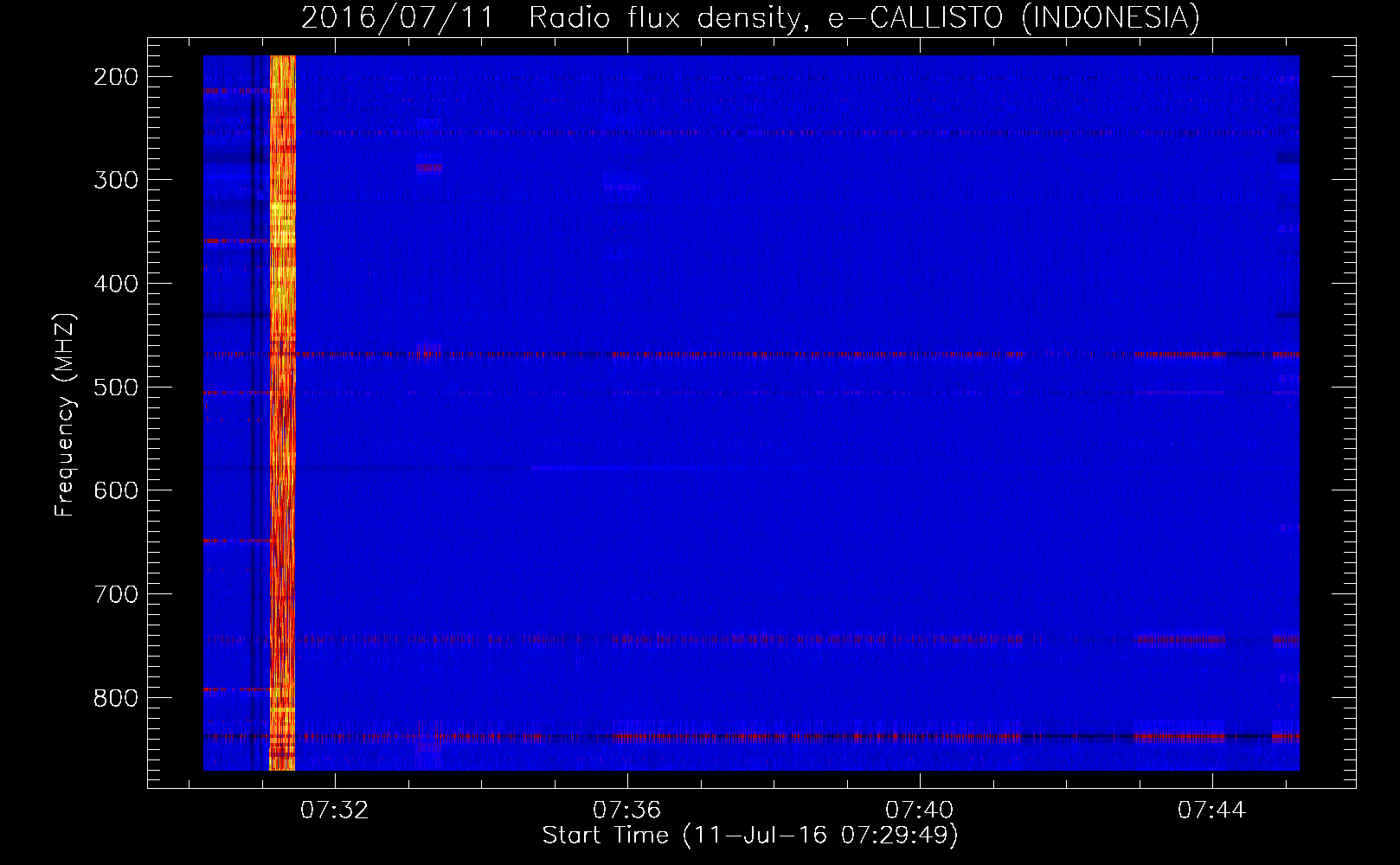Click the bright yellow-red burst column near 07:31
Viewport: 1400px width, 865px height.
(282, 413)
